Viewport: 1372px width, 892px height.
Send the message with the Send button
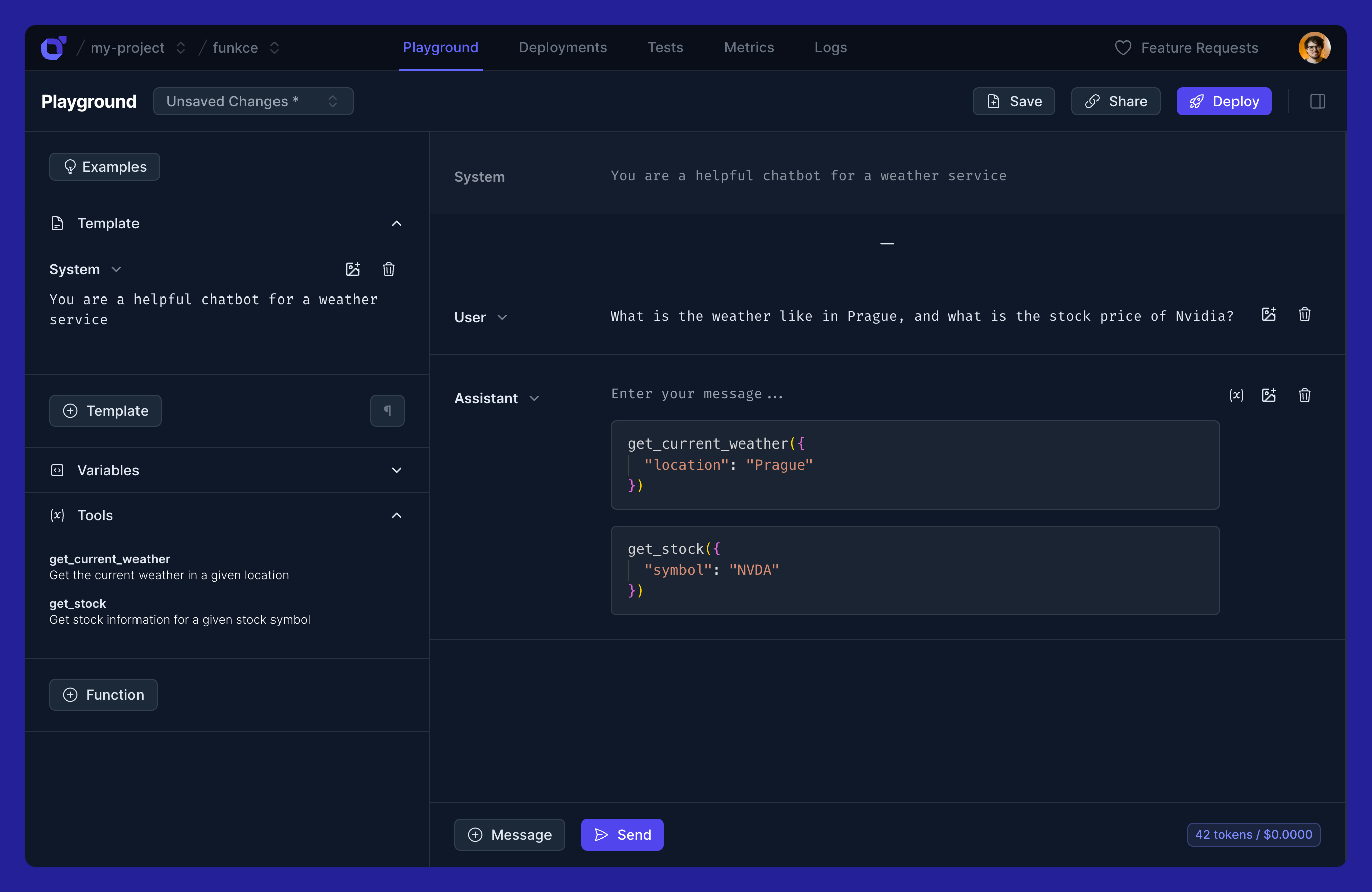click(622, 834)
